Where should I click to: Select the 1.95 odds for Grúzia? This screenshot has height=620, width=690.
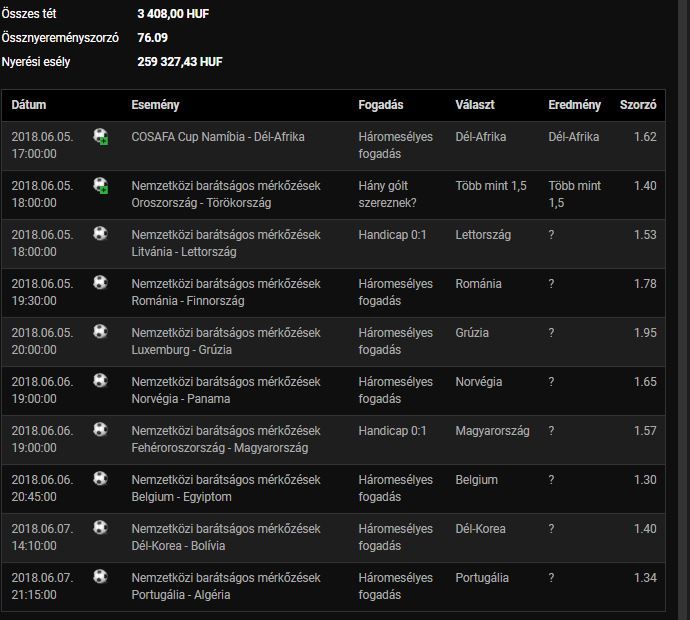(645, 333)
